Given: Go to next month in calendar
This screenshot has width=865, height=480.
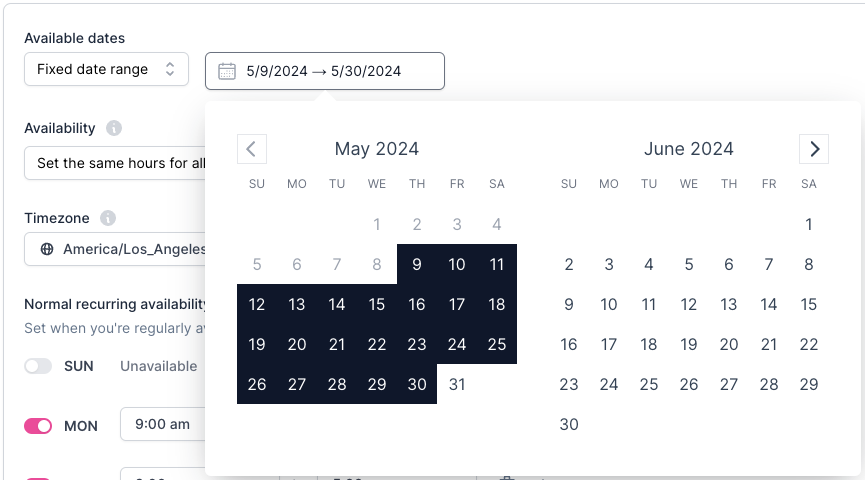Looking at the screenshot, I should coord(814,149).
